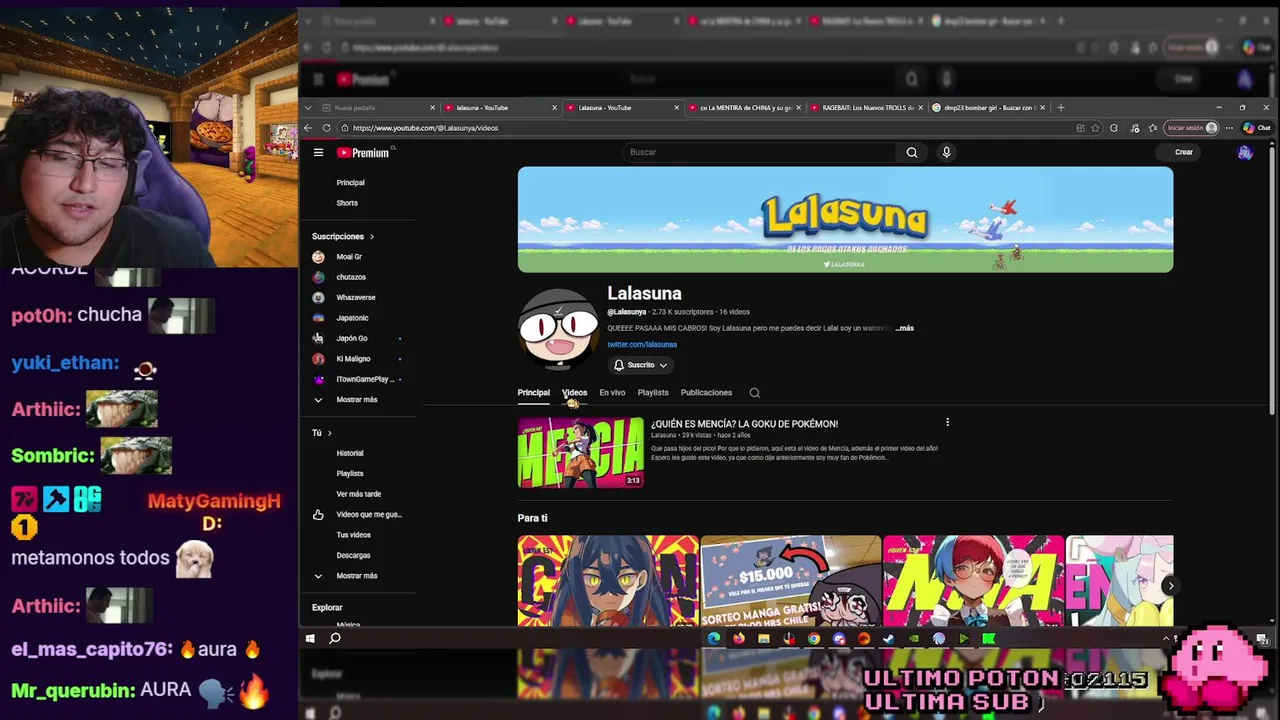Screen dimensions: 1280x720
Task: Click the YouTube Premium logo
Action: tap(363, 152)
